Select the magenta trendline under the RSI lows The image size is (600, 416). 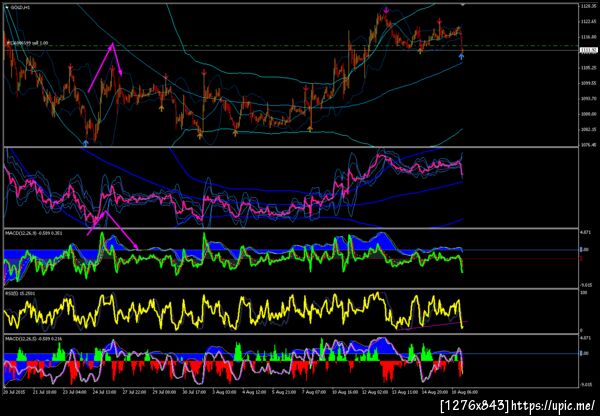432,325
